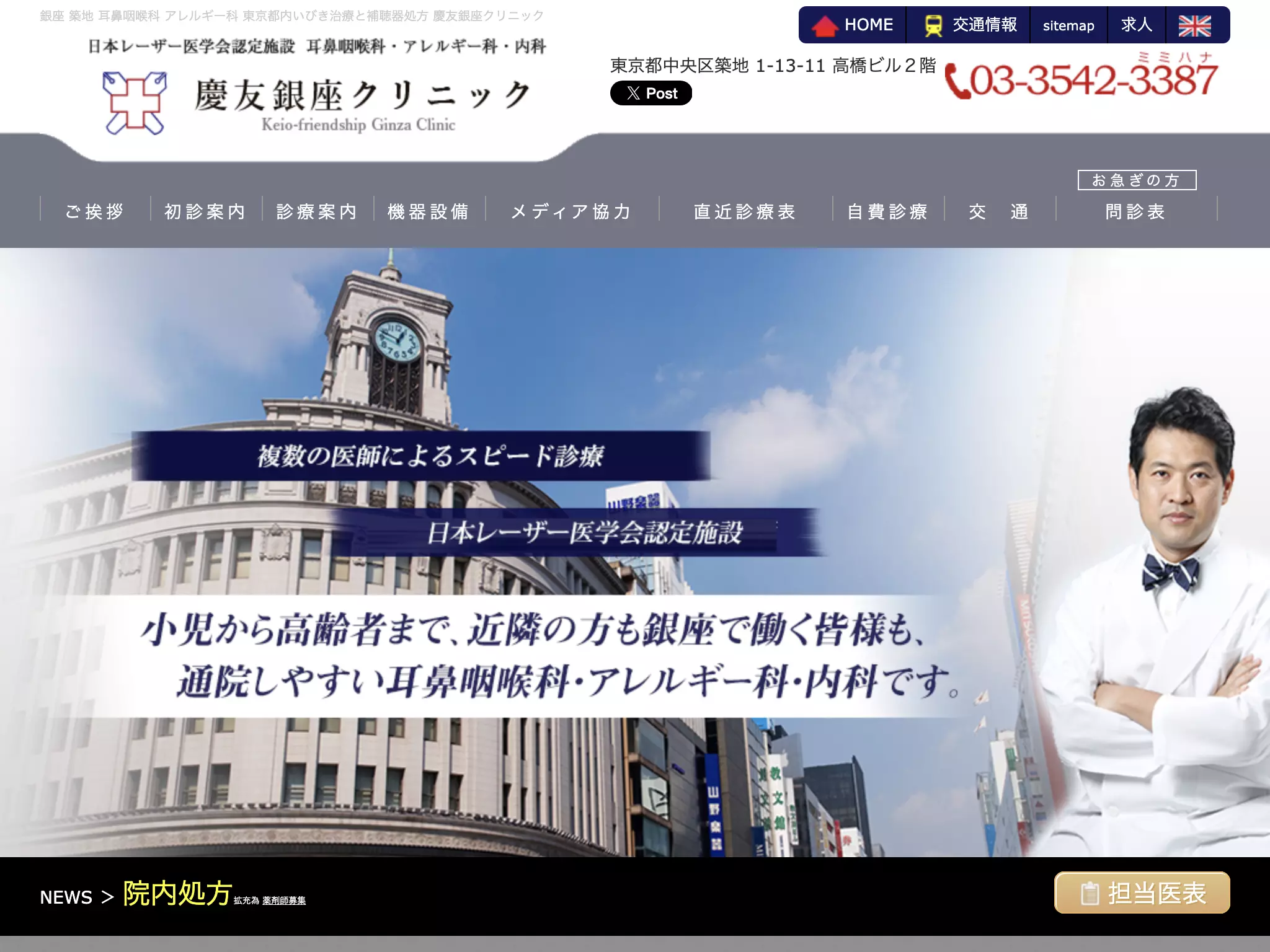Open the 担当医表 doctor schedule button
The width and height of the screenshot is (1270, 952).
click(1142, 892)
